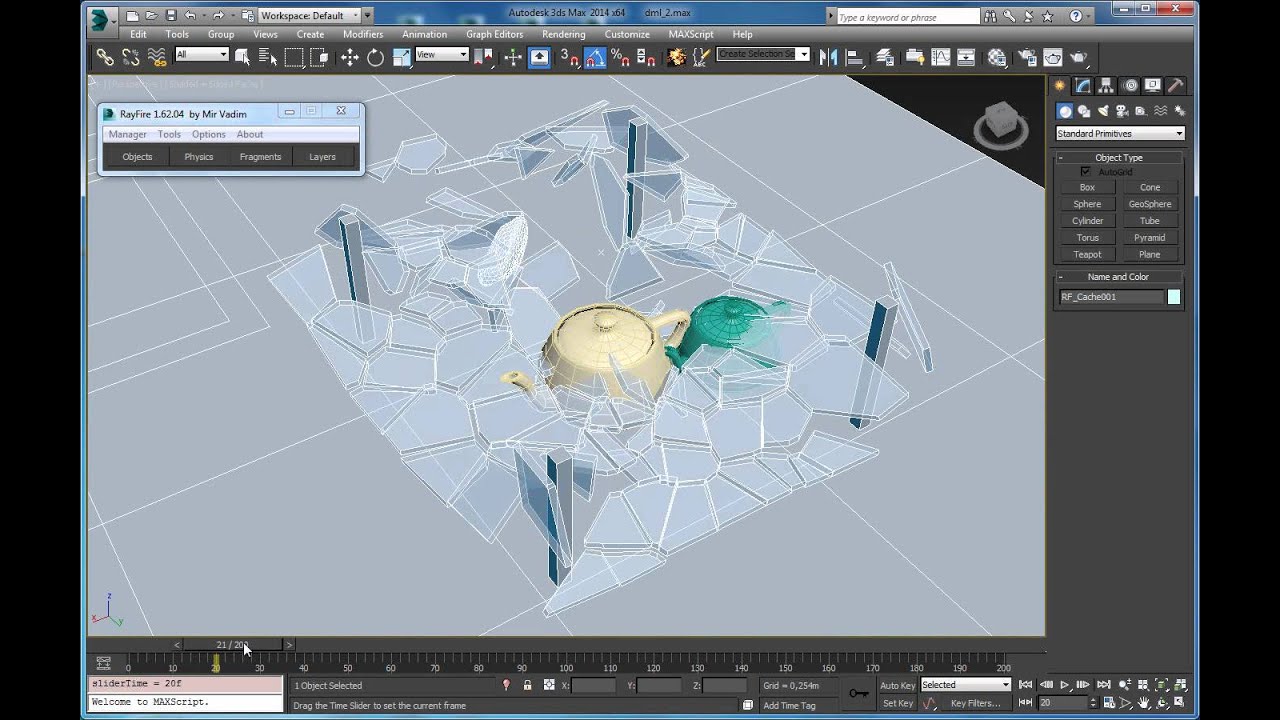Screen dimensions: 1280x720
Task: Click the Mirror tool icon
Action: 828,57
